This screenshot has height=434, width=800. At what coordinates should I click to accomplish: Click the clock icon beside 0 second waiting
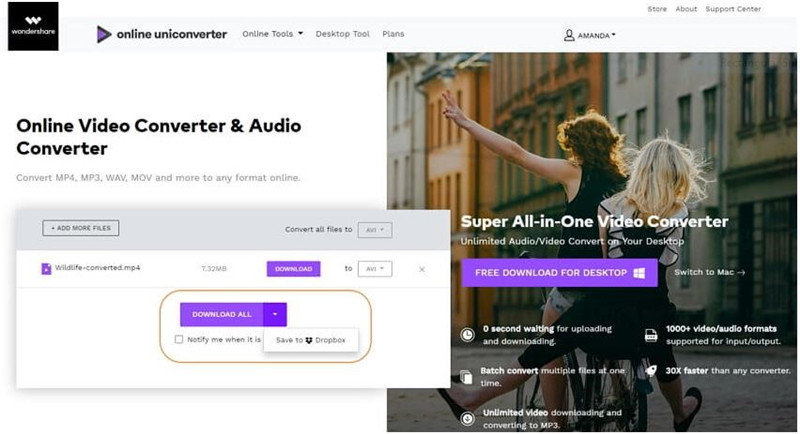tap(467, 335)
